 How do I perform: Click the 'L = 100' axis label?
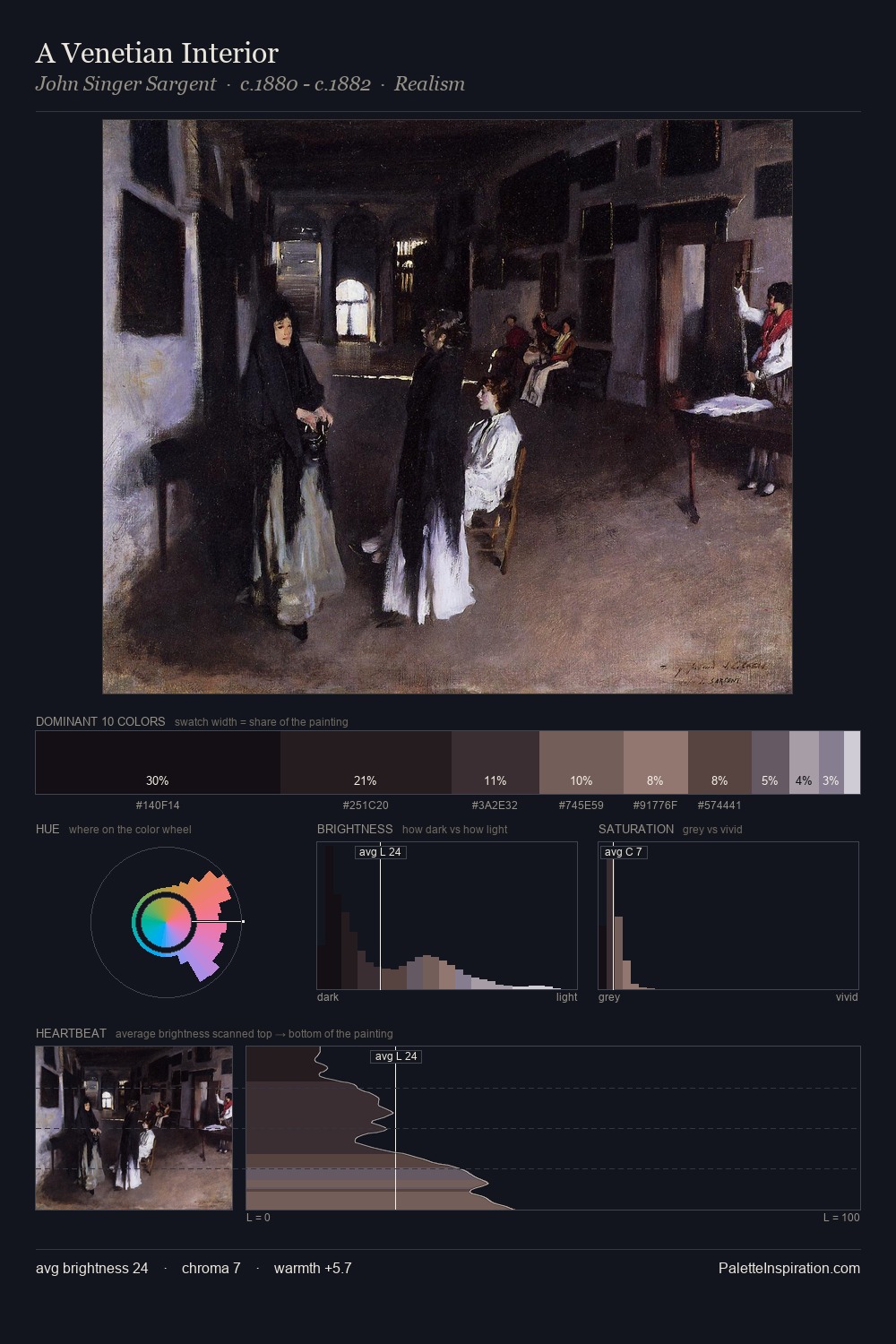click(841, 1218)
